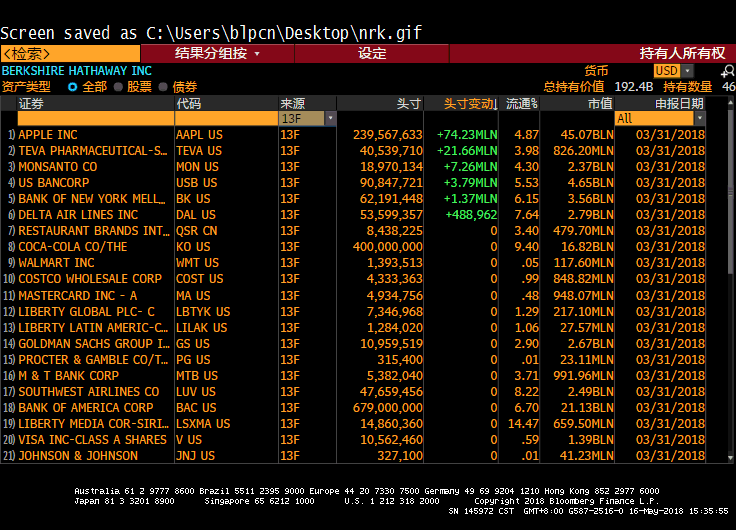Click the AAPL US ticker cell
736x530 pixels.
[x=199, y=135]
